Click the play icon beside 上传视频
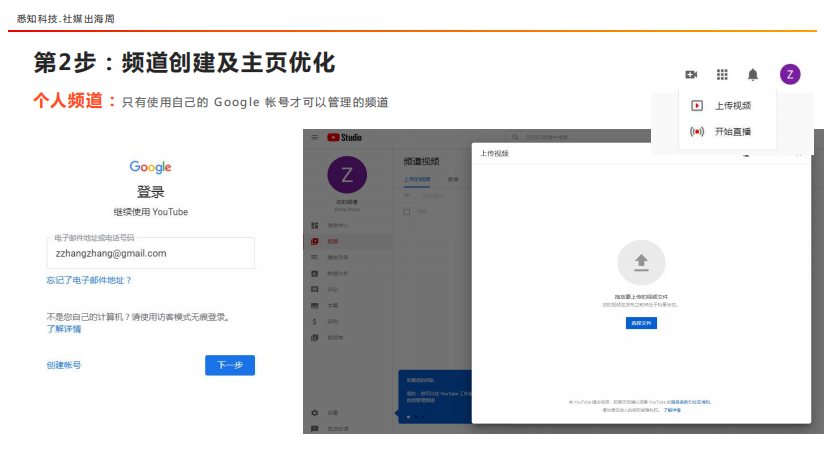 tap(697, 105)
